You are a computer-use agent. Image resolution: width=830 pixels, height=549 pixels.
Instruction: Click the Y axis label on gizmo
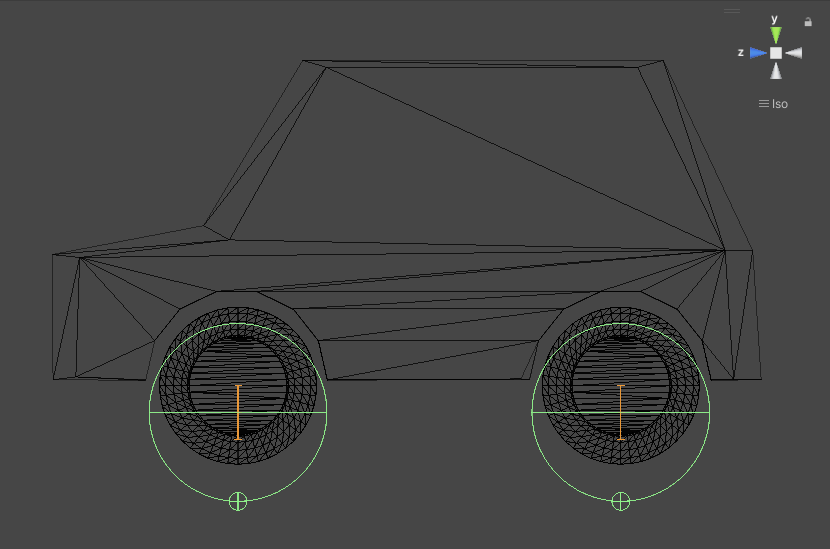[775, 19]
